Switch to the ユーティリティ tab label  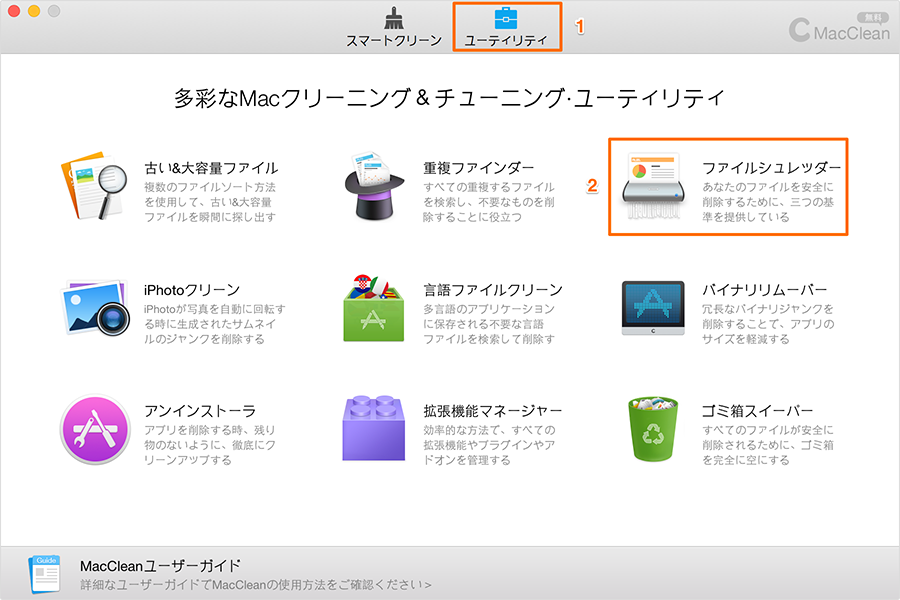point(506,41)
